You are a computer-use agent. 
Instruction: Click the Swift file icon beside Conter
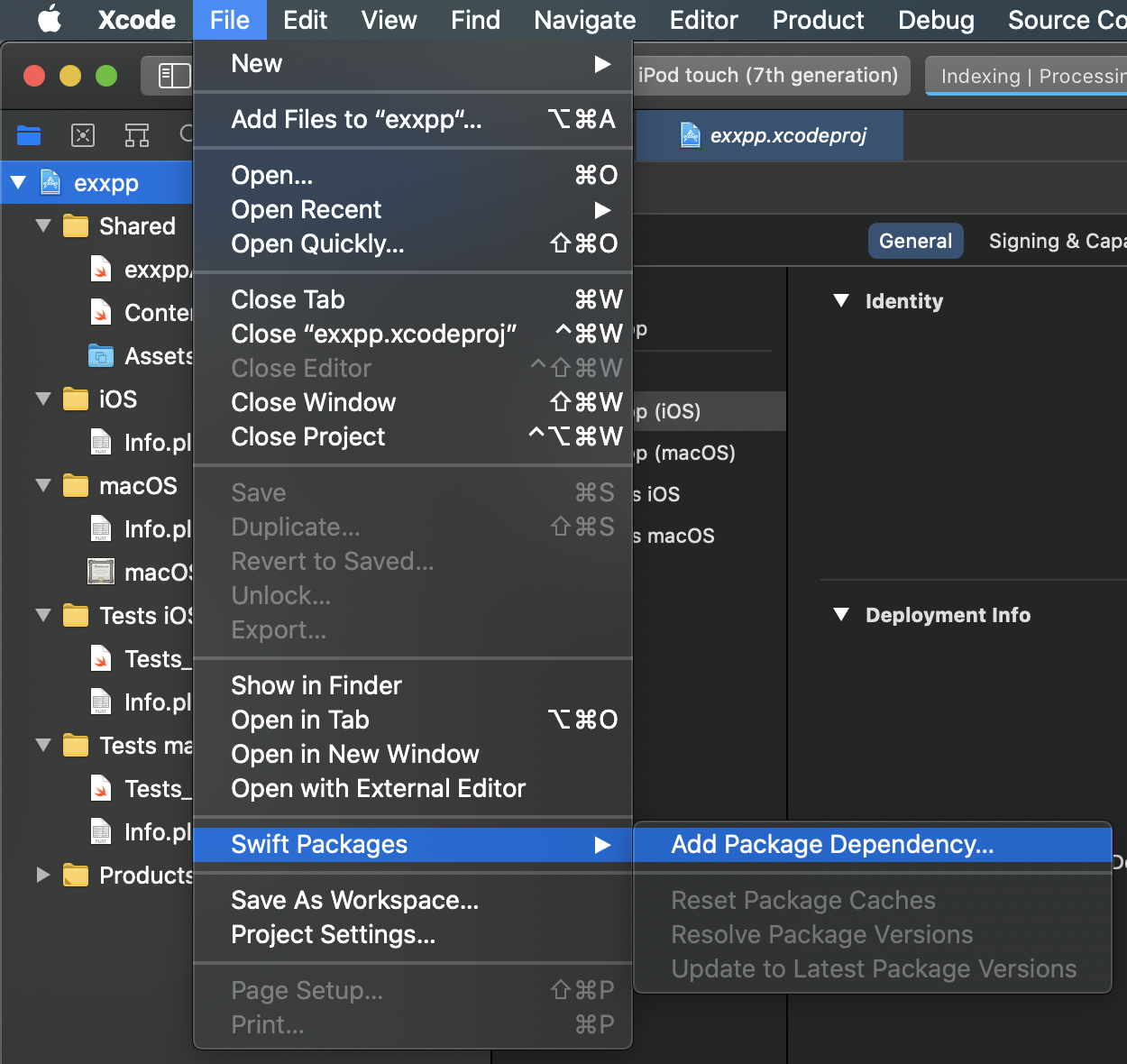tap(101, 312)
